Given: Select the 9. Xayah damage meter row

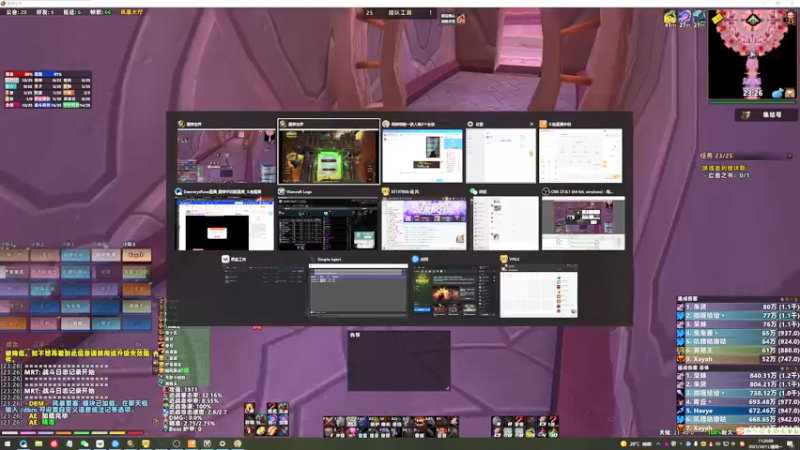Looking at the screenshot, I should [738, 359].
